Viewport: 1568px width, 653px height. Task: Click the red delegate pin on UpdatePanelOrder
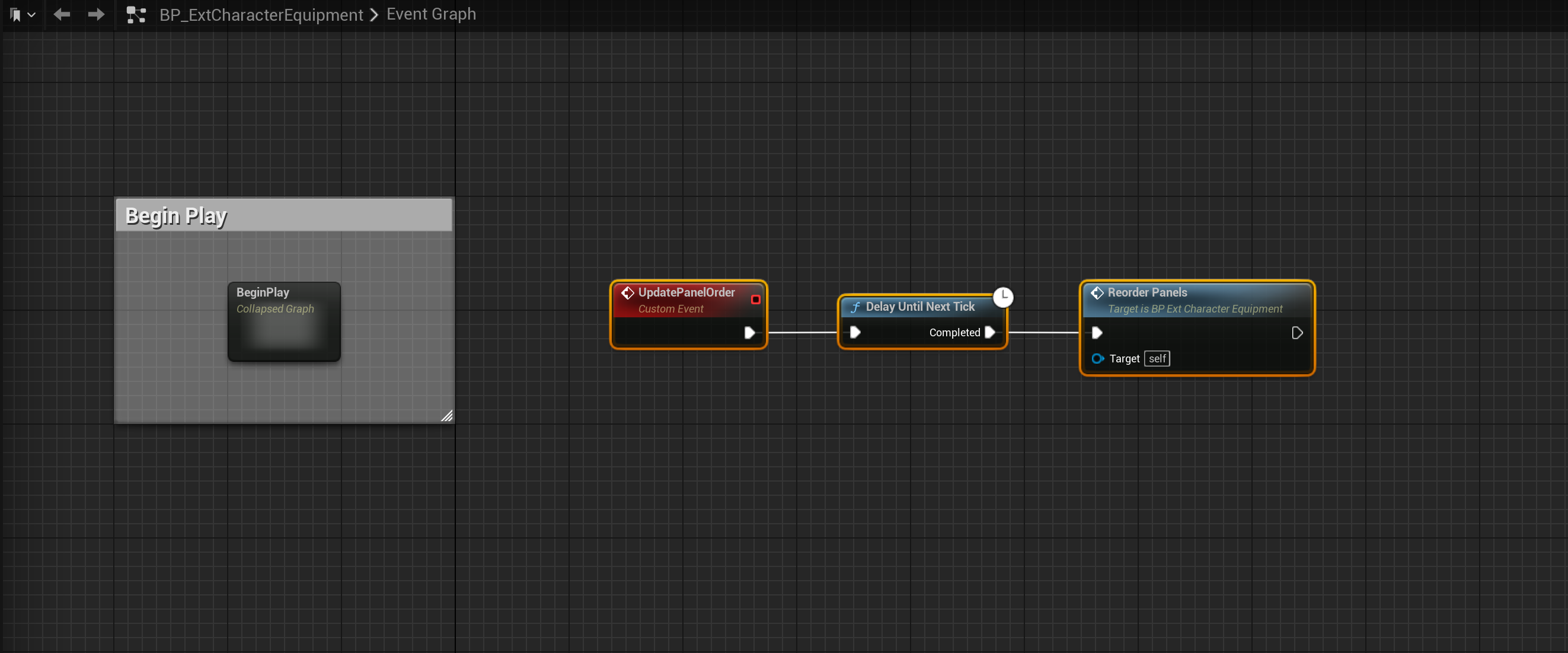click(x=755, y=300)
